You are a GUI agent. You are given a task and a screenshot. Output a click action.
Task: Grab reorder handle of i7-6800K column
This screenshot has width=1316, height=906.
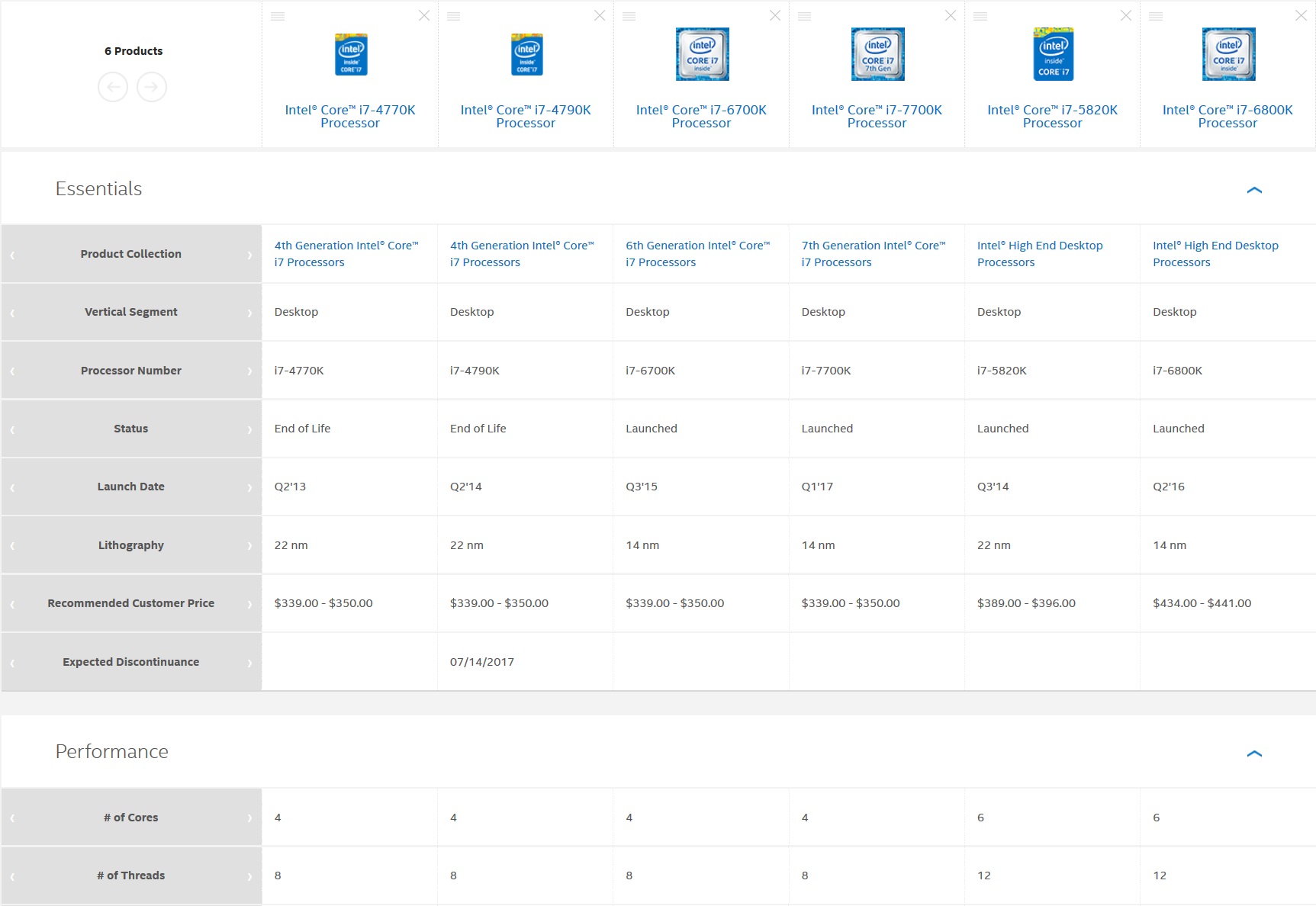coord(1156,17)
